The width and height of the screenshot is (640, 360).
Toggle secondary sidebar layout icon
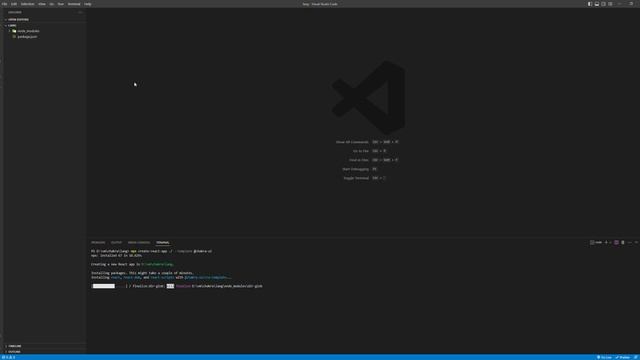click(603, 4)
